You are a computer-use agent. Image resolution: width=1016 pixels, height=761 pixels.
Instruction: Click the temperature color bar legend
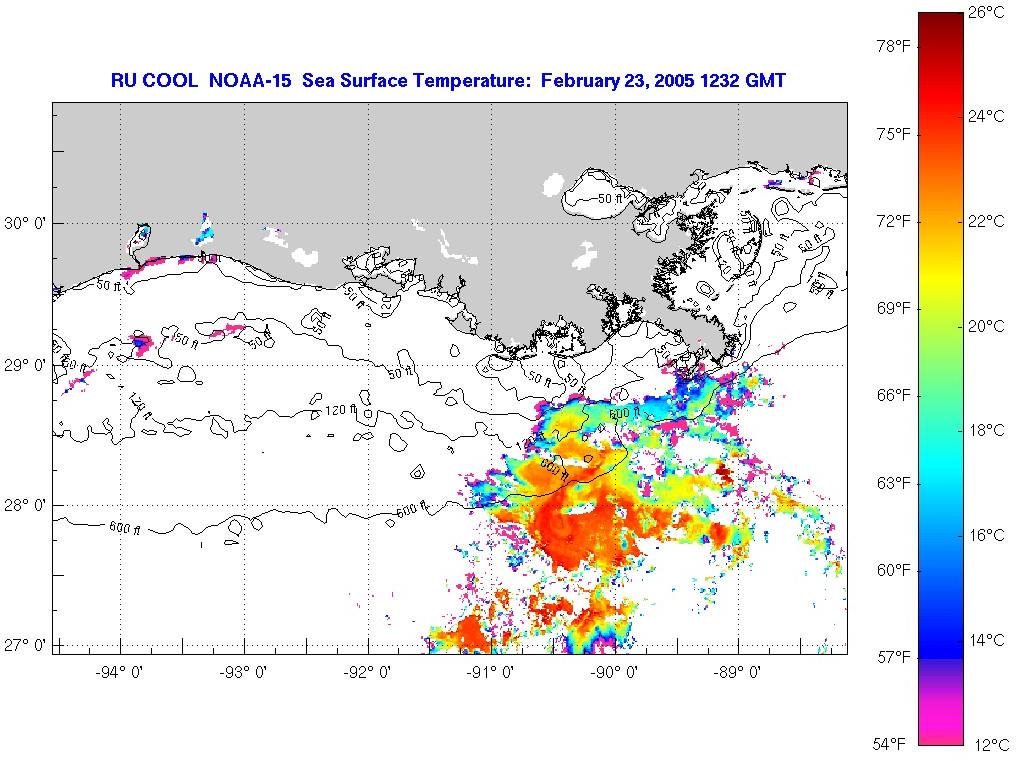(941, 379)
